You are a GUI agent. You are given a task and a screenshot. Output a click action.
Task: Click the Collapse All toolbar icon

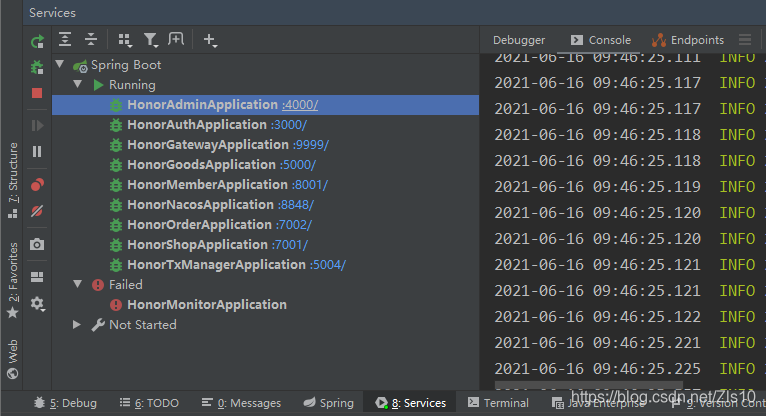[91, 39]
